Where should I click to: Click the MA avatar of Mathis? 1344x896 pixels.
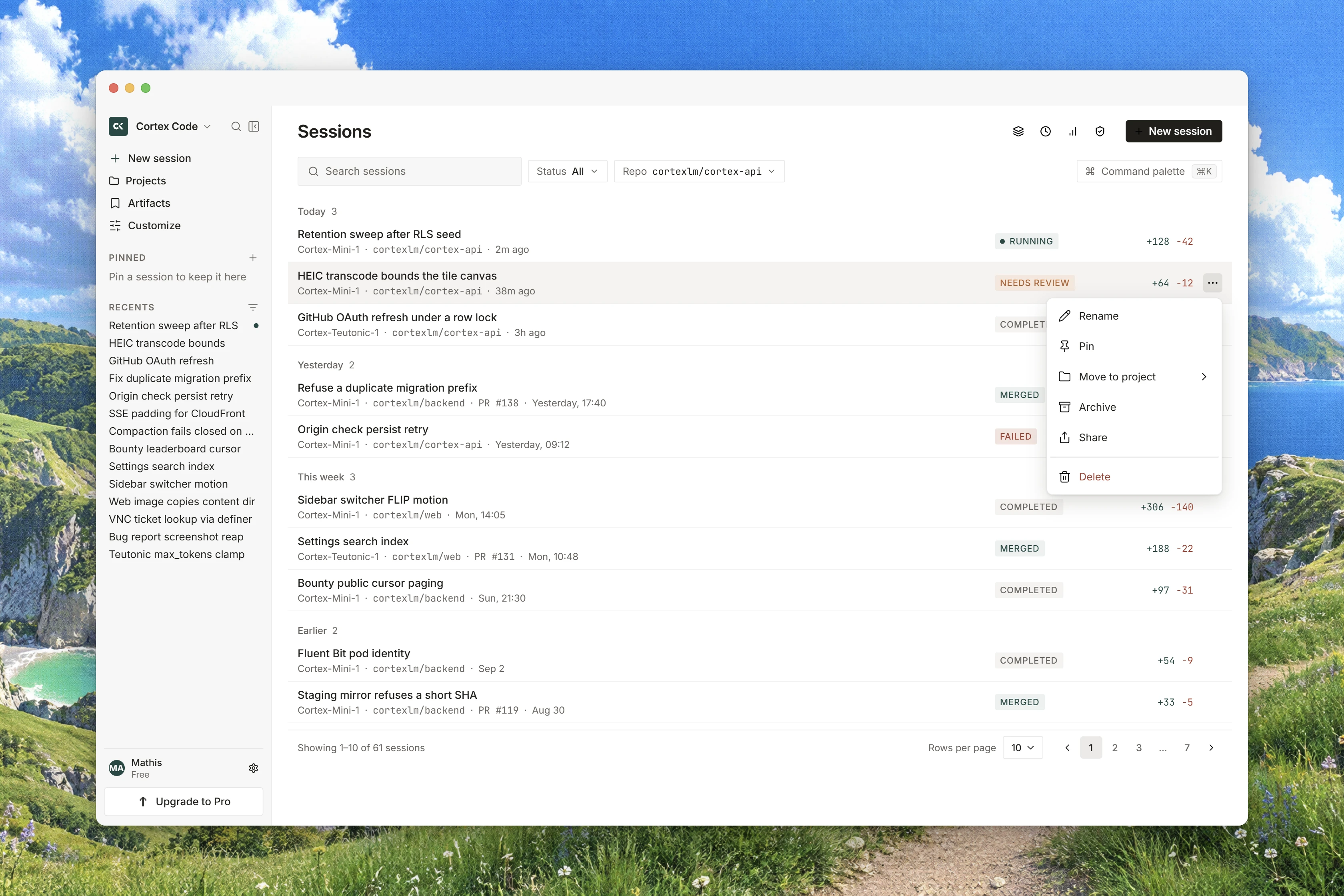pos(116,768)
